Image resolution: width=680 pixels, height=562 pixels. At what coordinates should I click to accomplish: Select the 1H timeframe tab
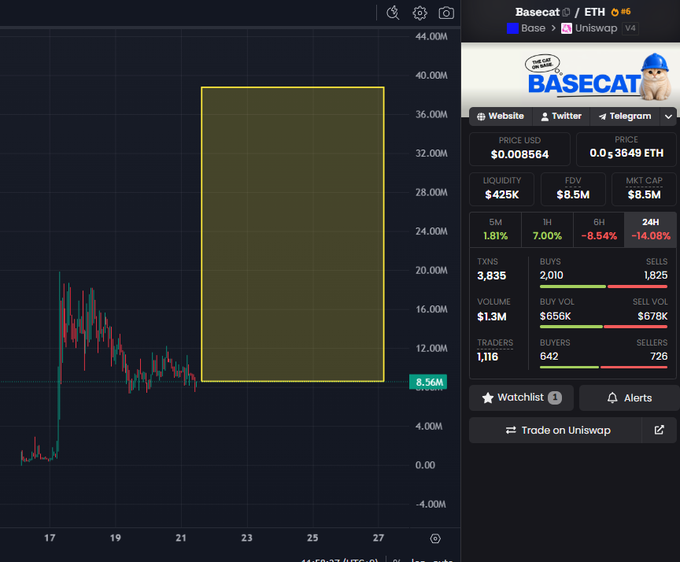pos(547,229)
